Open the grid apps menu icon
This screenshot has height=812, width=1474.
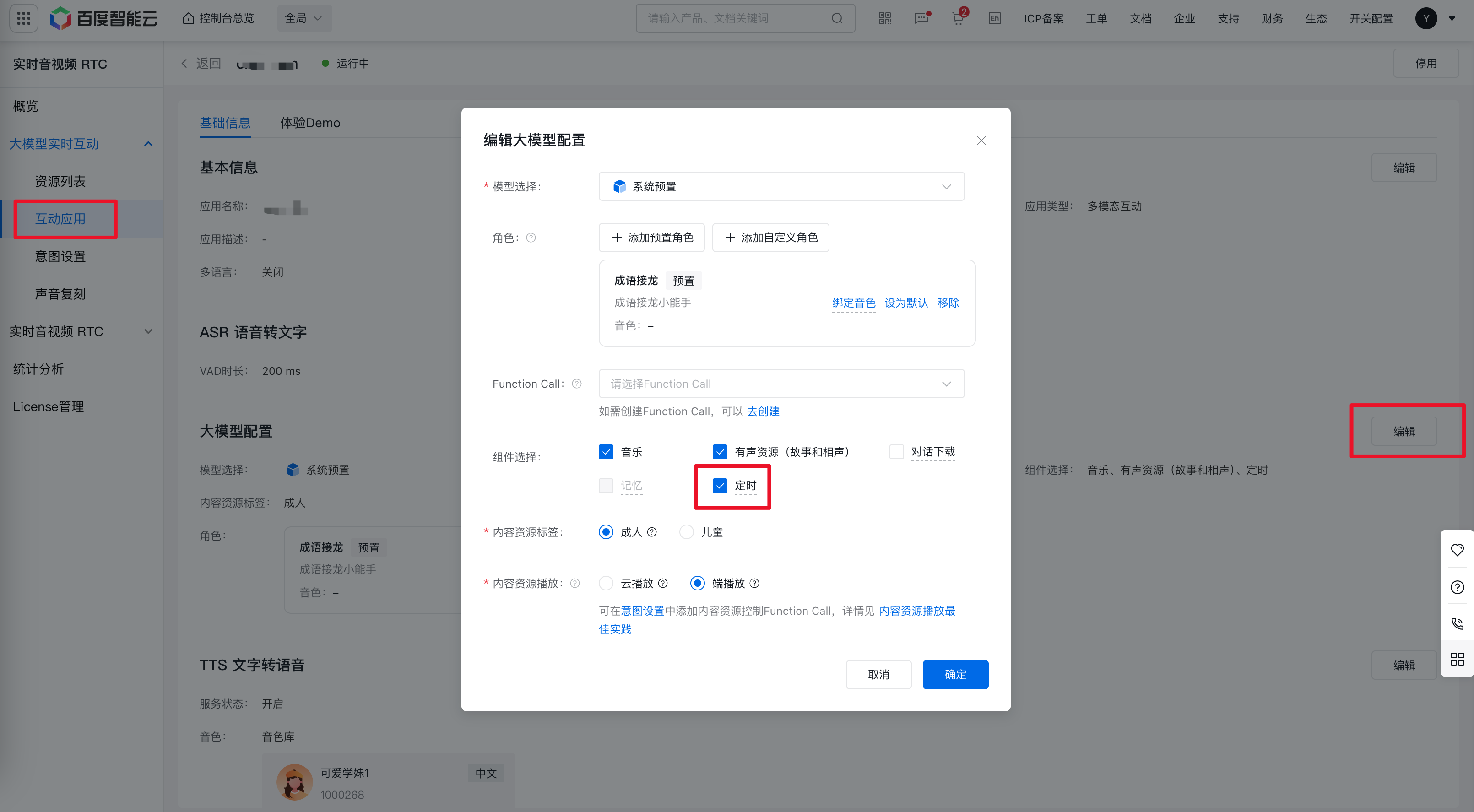pyautogui.click(x=23, y=18)
